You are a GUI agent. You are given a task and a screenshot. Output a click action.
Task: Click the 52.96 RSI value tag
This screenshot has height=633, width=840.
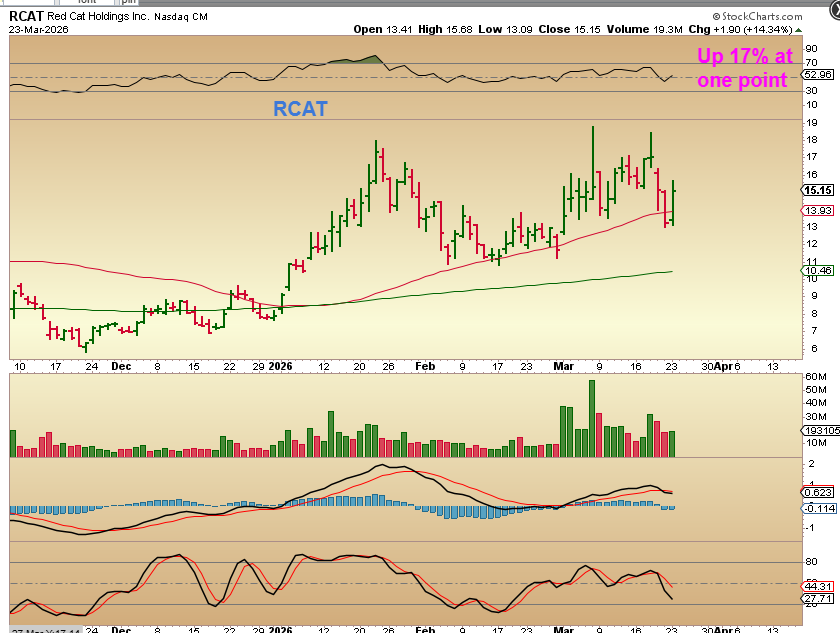(818, 74)
